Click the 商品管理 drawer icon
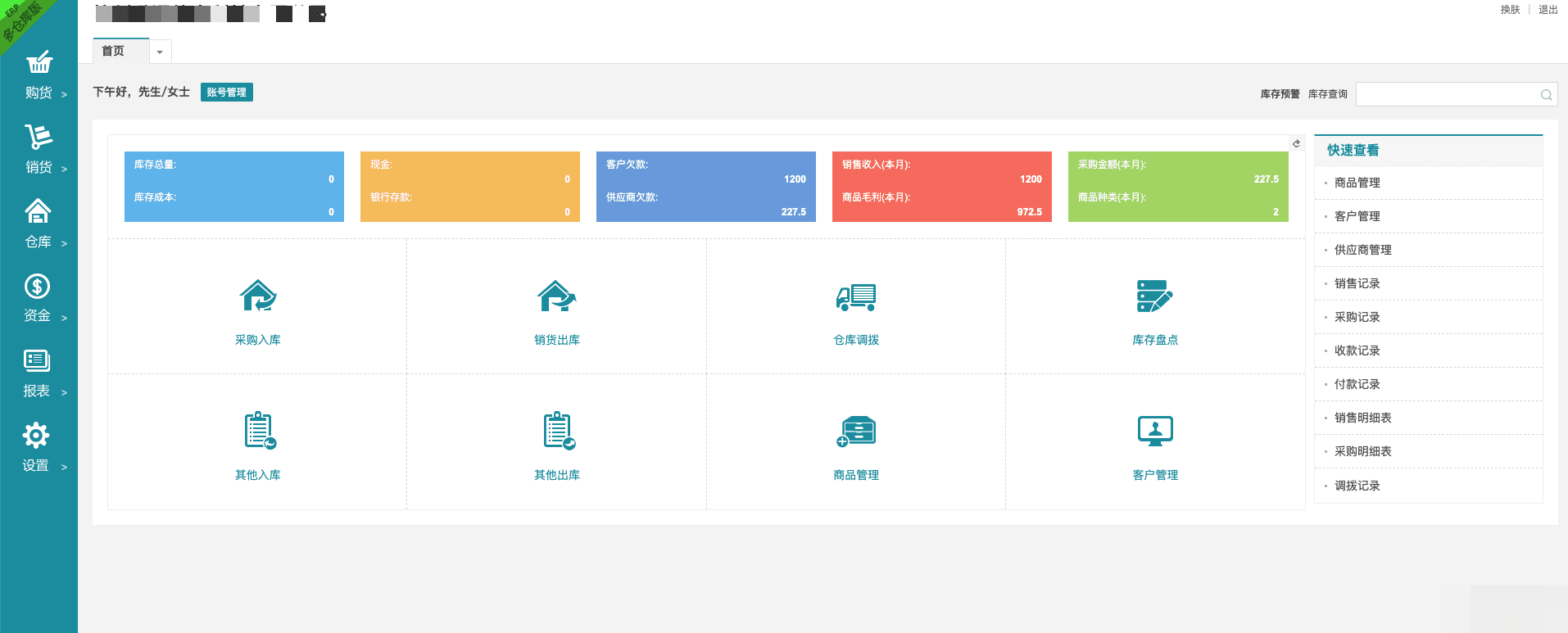The width and height of the screenshot is (1568, 633). [x=856, y=432]
